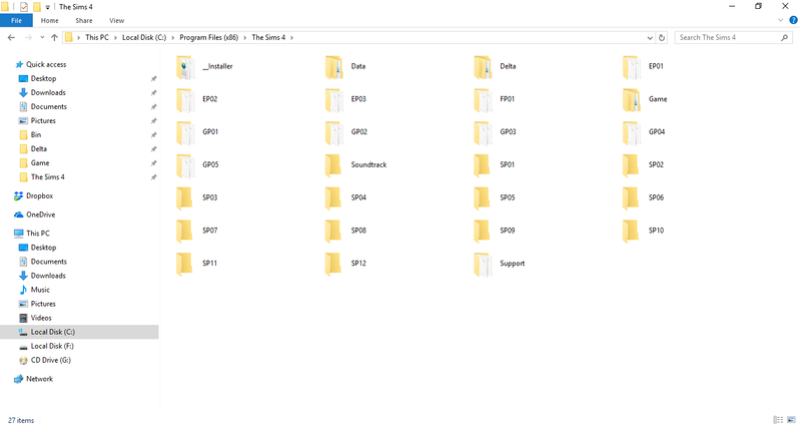Viewport: 800px width, 427px height.
Task: Select the SP09 folder
Action: pos(494,231)
